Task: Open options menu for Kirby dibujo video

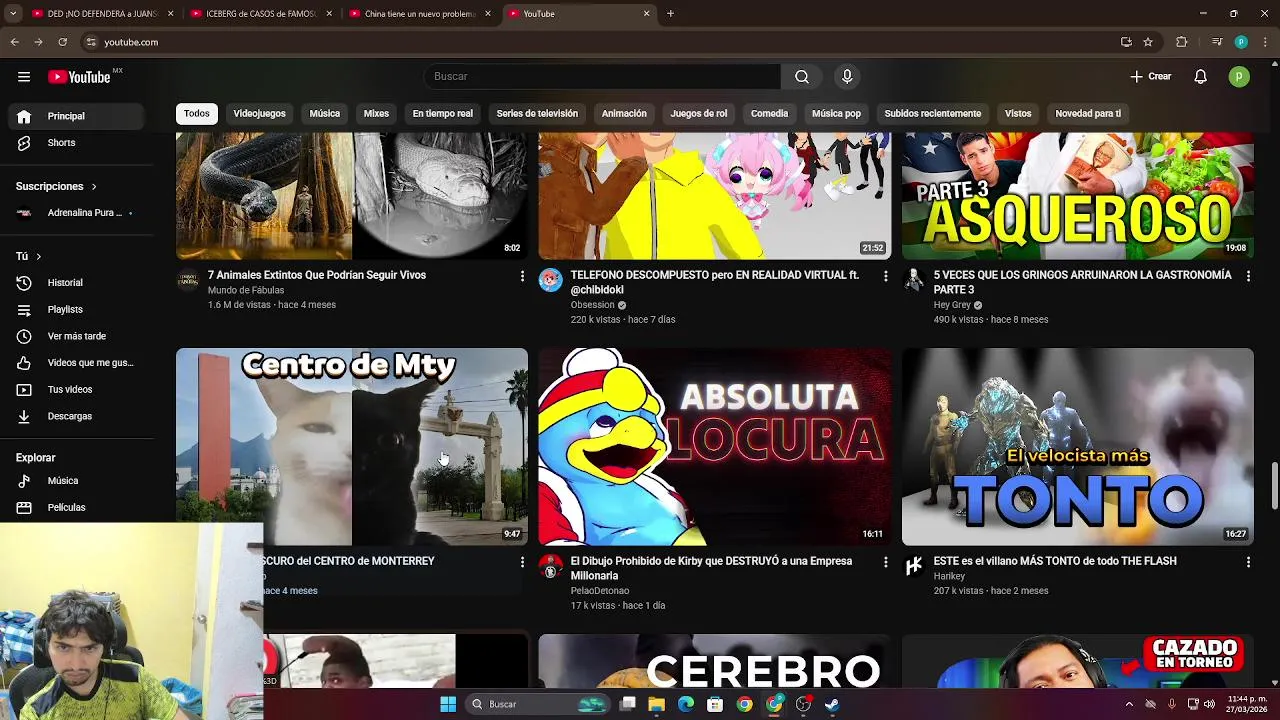Action: [x=885, y=562]
